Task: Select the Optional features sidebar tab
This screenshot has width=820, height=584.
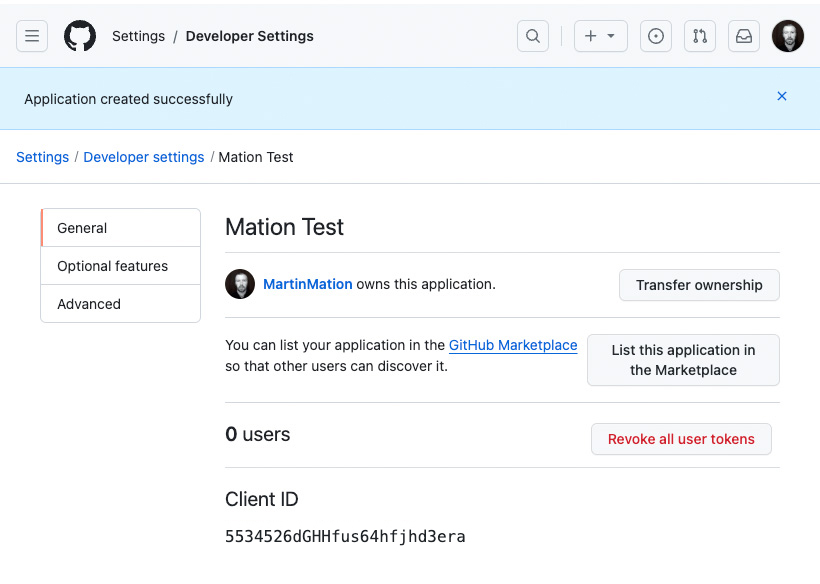Action: coord(121,266)
